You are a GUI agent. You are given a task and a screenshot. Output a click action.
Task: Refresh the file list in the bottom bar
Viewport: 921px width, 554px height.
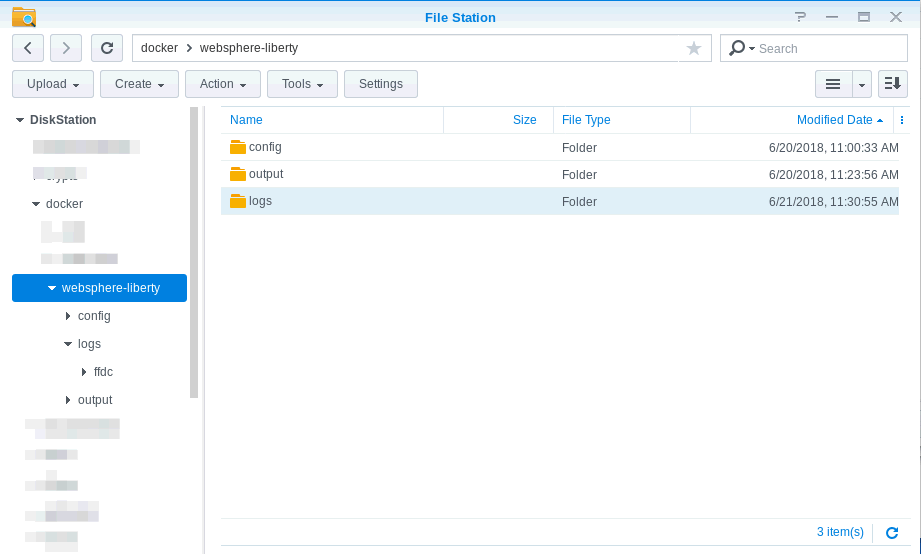892,533
